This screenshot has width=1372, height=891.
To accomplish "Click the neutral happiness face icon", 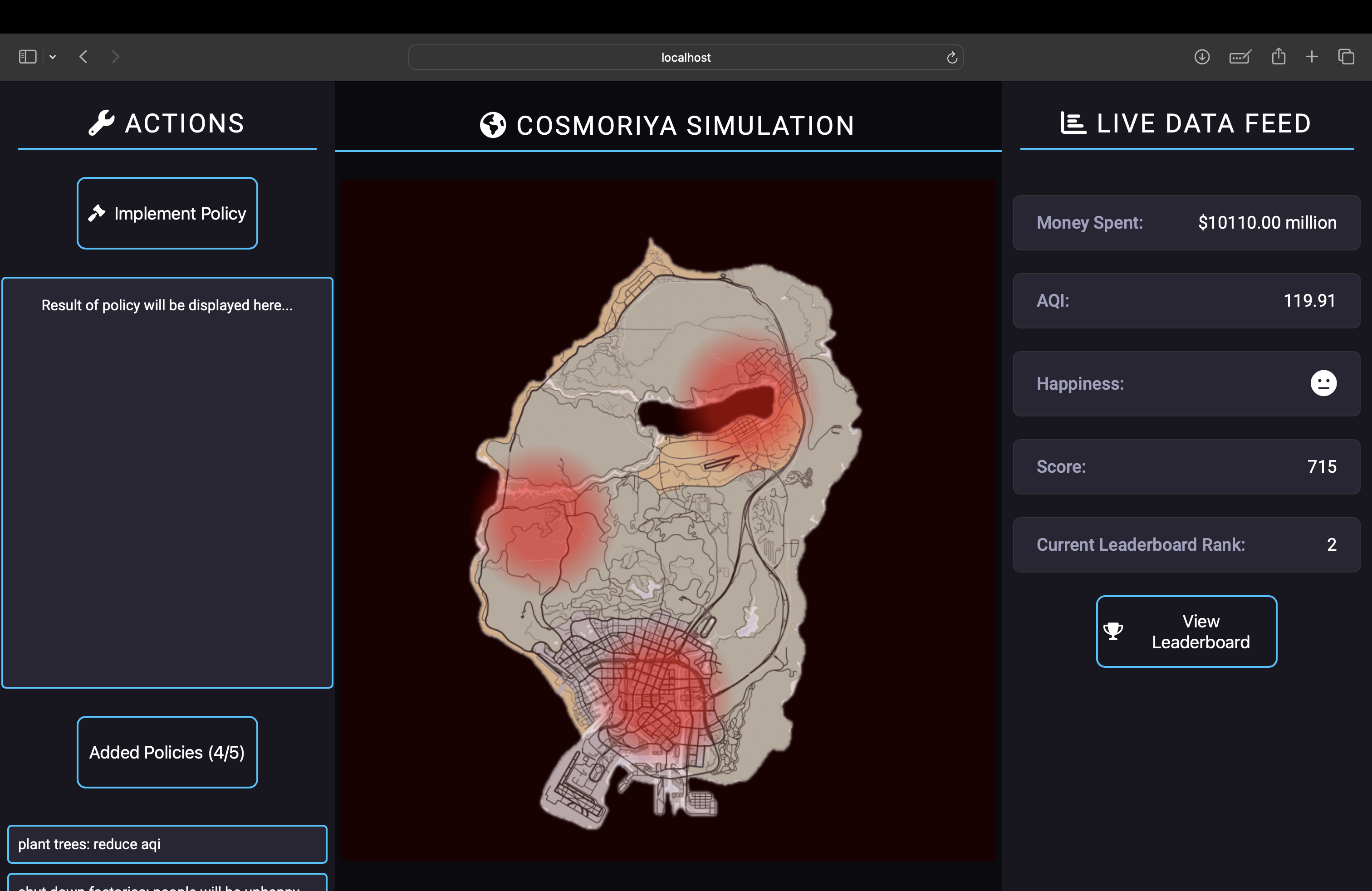I will [x=1323, y=383].
